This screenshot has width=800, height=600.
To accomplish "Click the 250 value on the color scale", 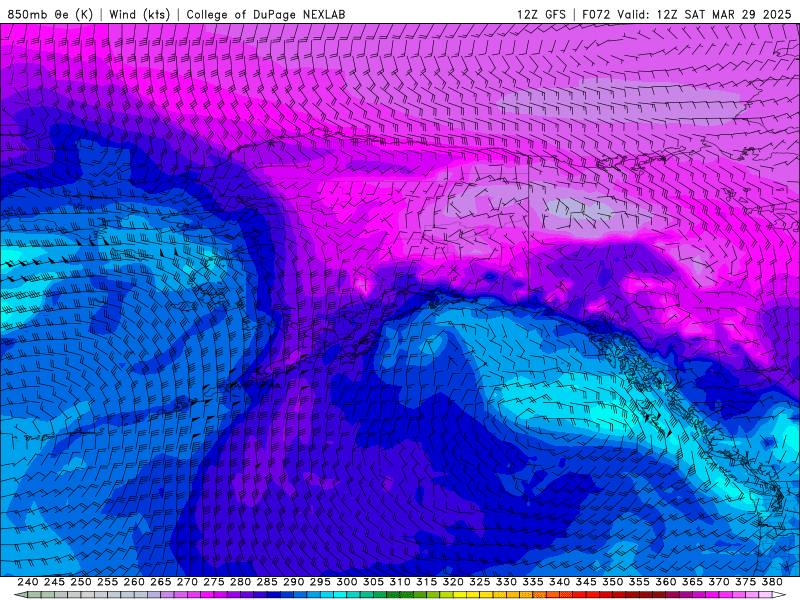I will [x=81, y=582].
